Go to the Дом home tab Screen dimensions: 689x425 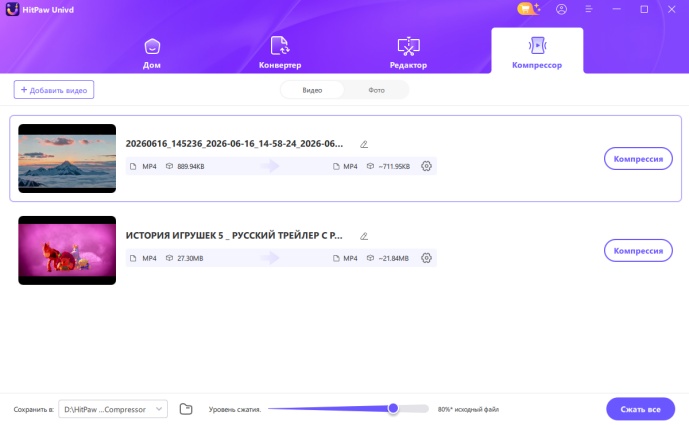[152, 53]
